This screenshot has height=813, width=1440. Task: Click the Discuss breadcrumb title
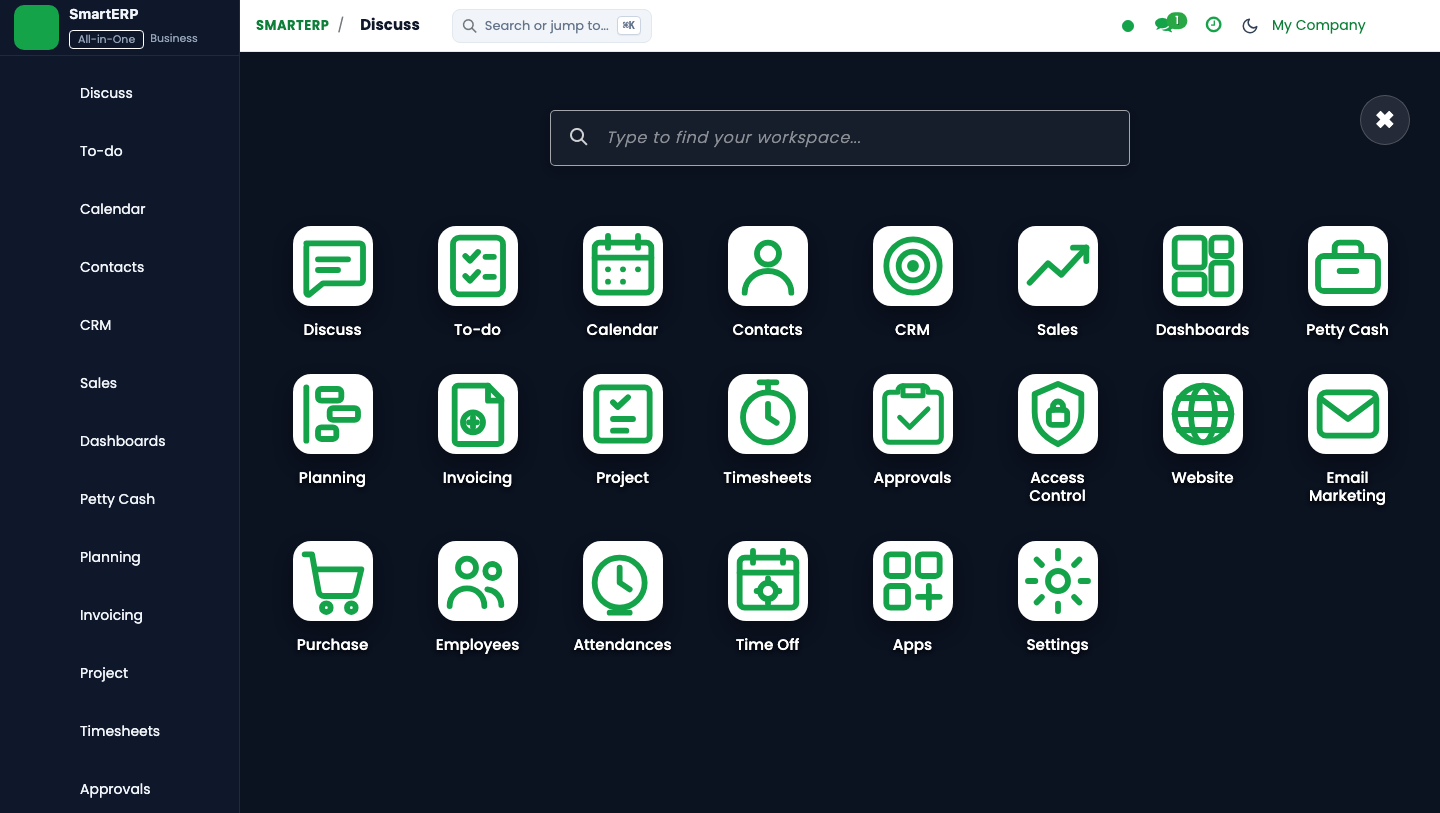pyautogui.click(x=390, y=25)
